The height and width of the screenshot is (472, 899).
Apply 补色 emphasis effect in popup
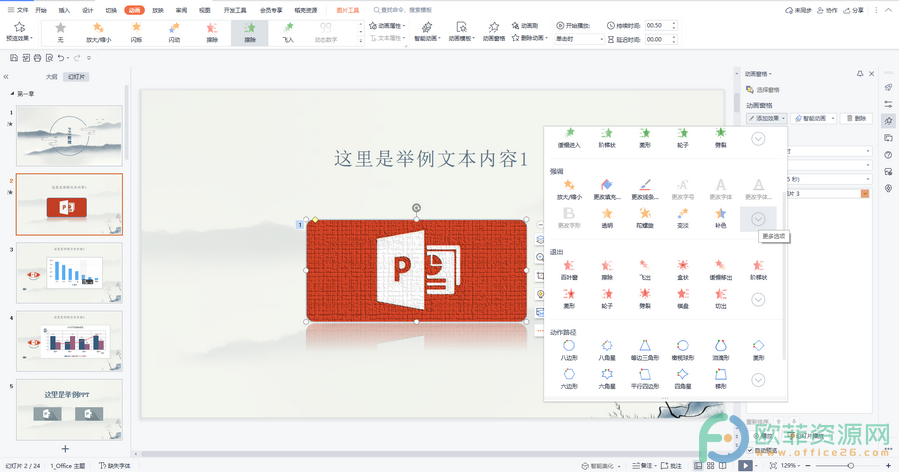pos(721,218)
